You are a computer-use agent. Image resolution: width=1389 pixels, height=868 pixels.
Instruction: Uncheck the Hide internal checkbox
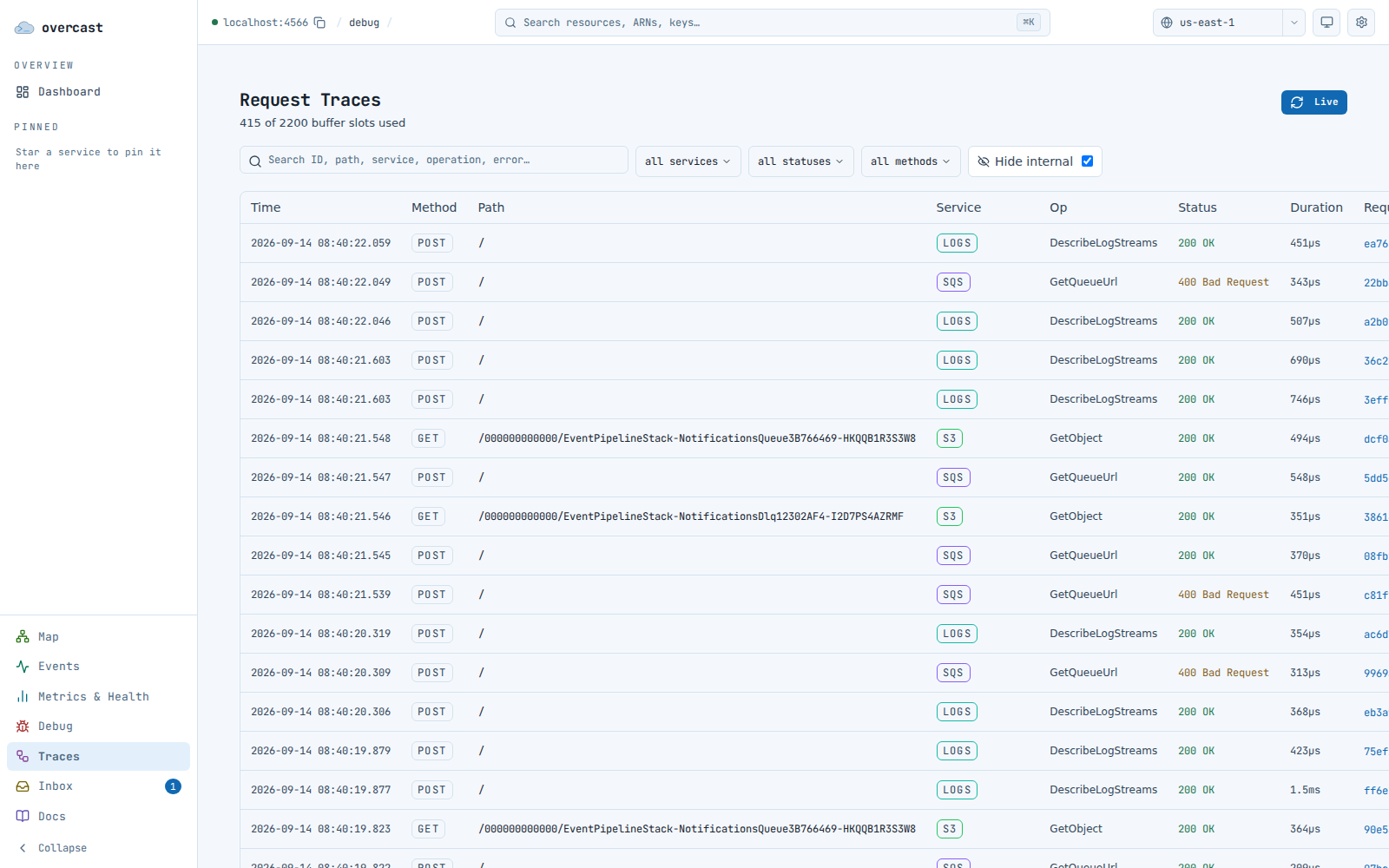tap(1087, 161)
